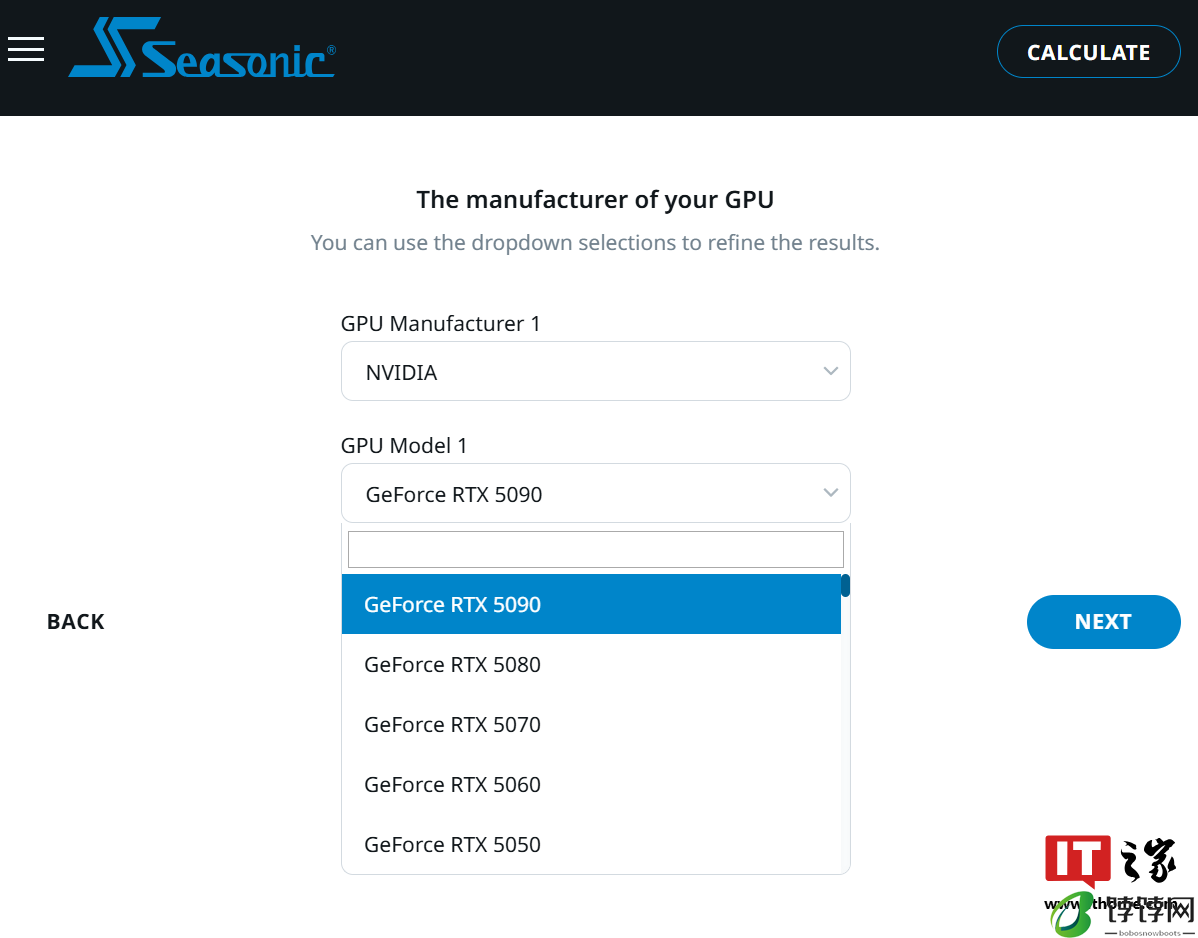Select GeForce RTX 5090 from the list
The height and width of the screenshot is (938, 1198).
click(591, 604)
